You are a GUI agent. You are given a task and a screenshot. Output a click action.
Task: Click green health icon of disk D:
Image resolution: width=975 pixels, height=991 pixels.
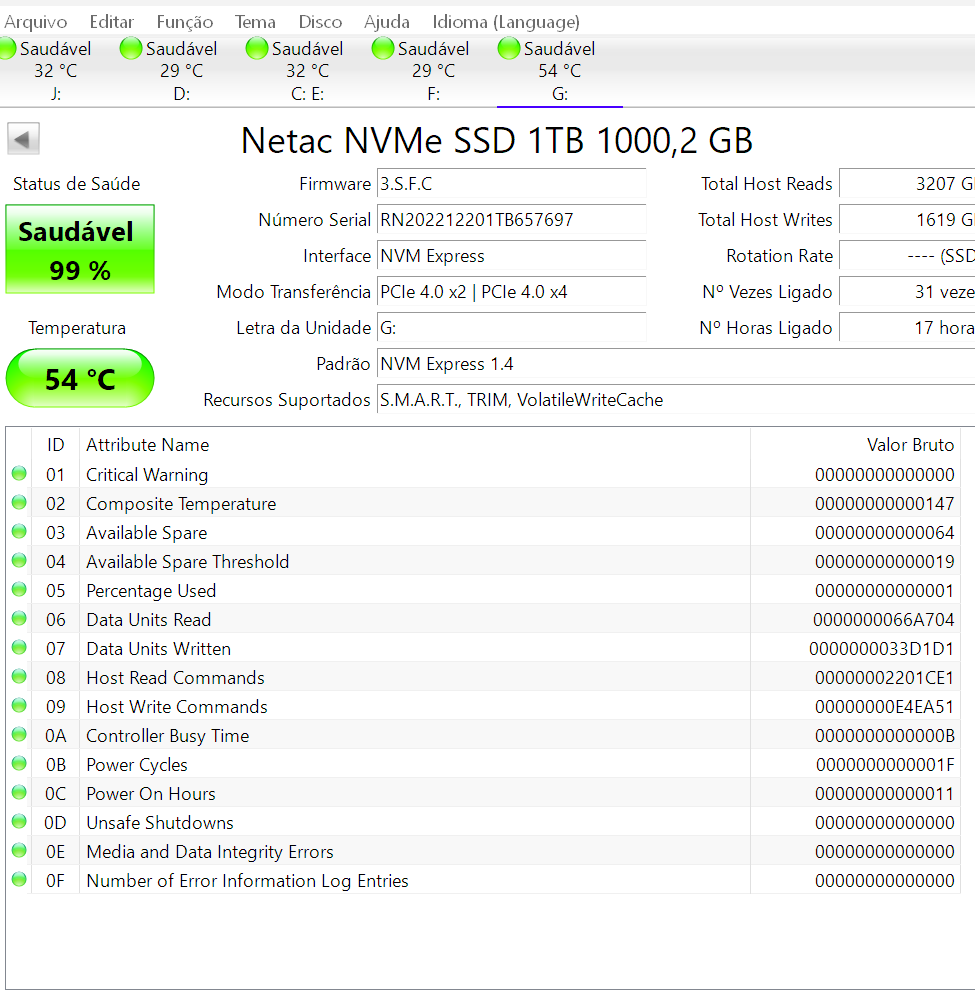click(x=131, y=49)
